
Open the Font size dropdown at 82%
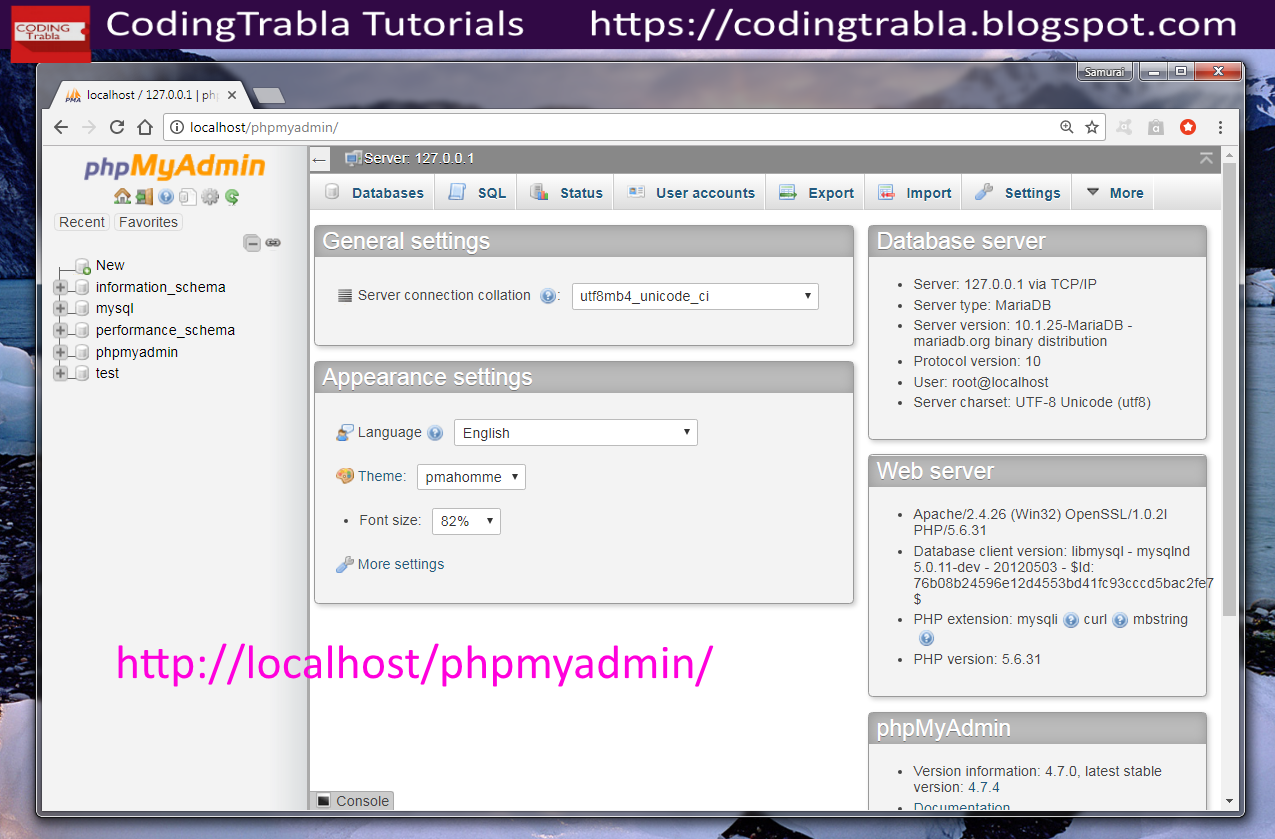466,521
